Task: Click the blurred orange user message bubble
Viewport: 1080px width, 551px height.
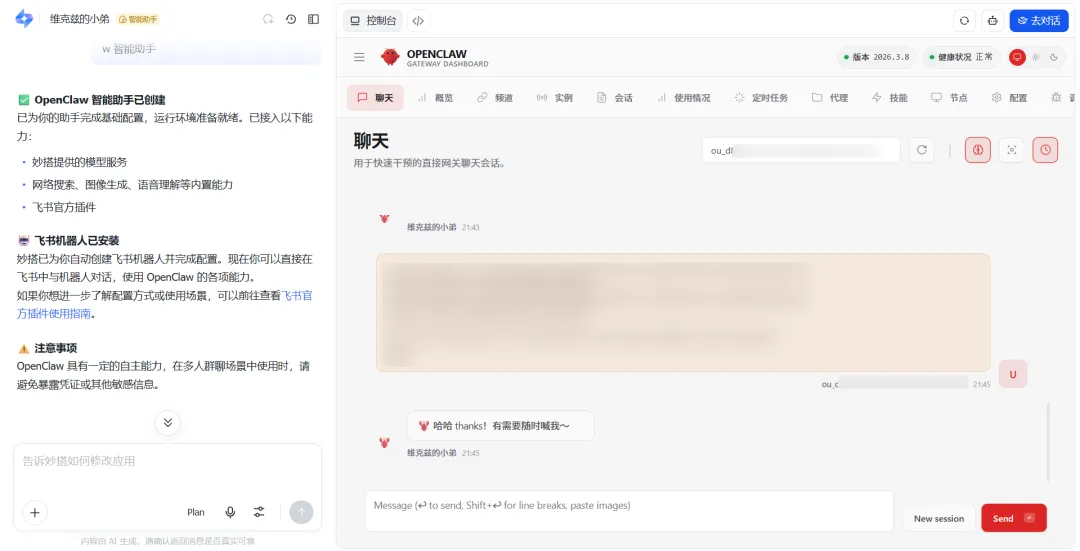Action: pos(683,312)
